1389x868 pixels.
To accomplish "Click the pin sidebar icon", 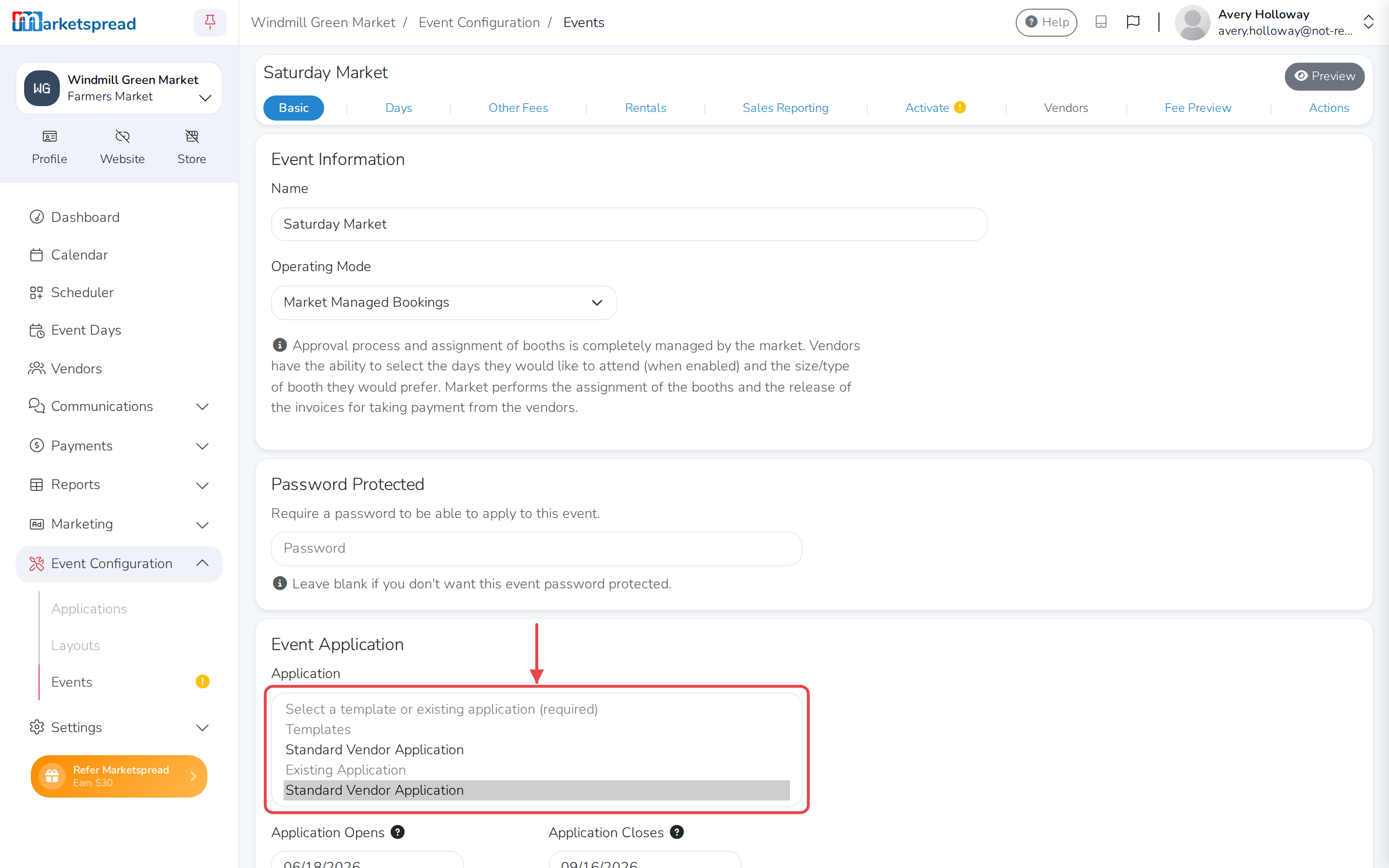I will (x=210, y=22).
